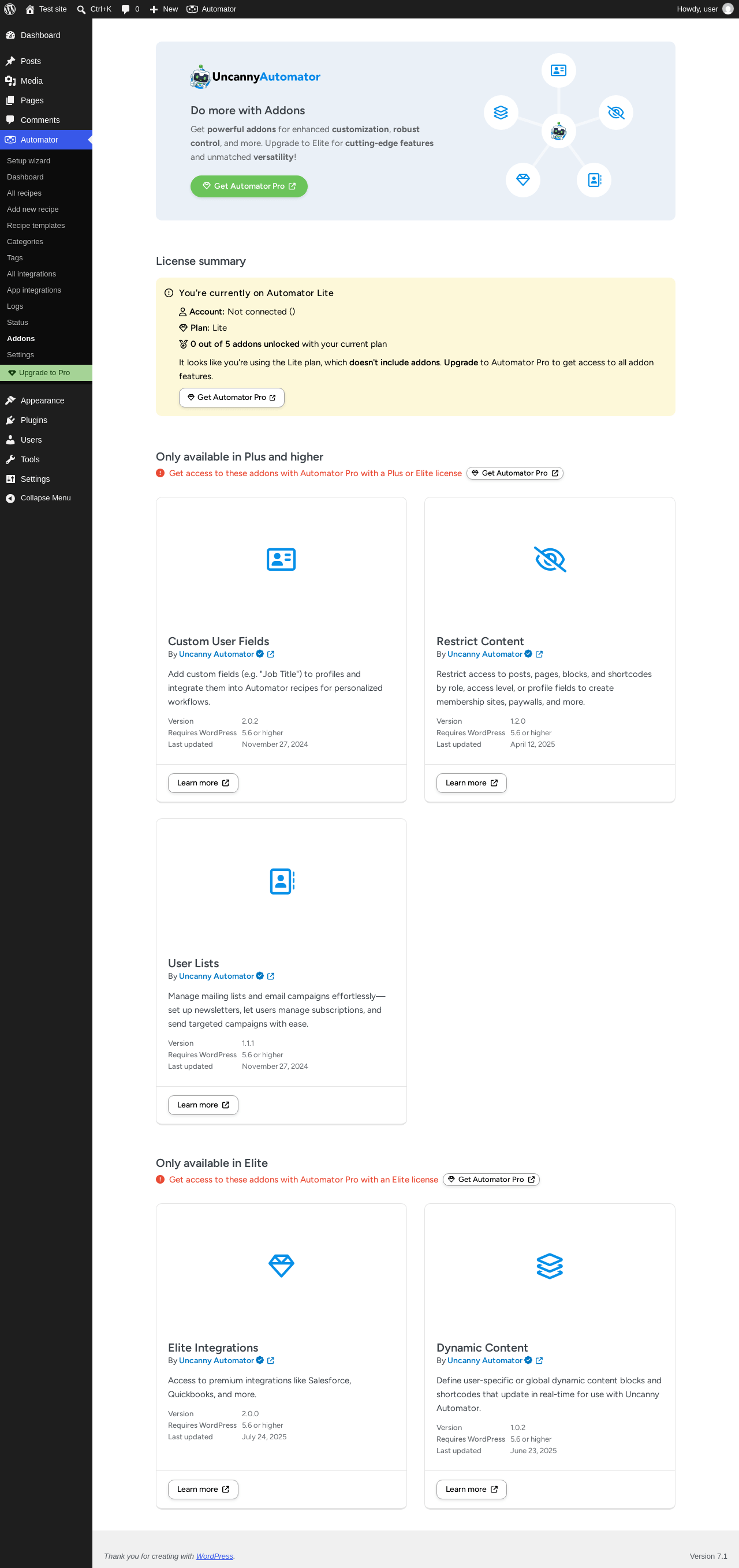Click the Elite Integrations diamond icon

point(281,1266)
